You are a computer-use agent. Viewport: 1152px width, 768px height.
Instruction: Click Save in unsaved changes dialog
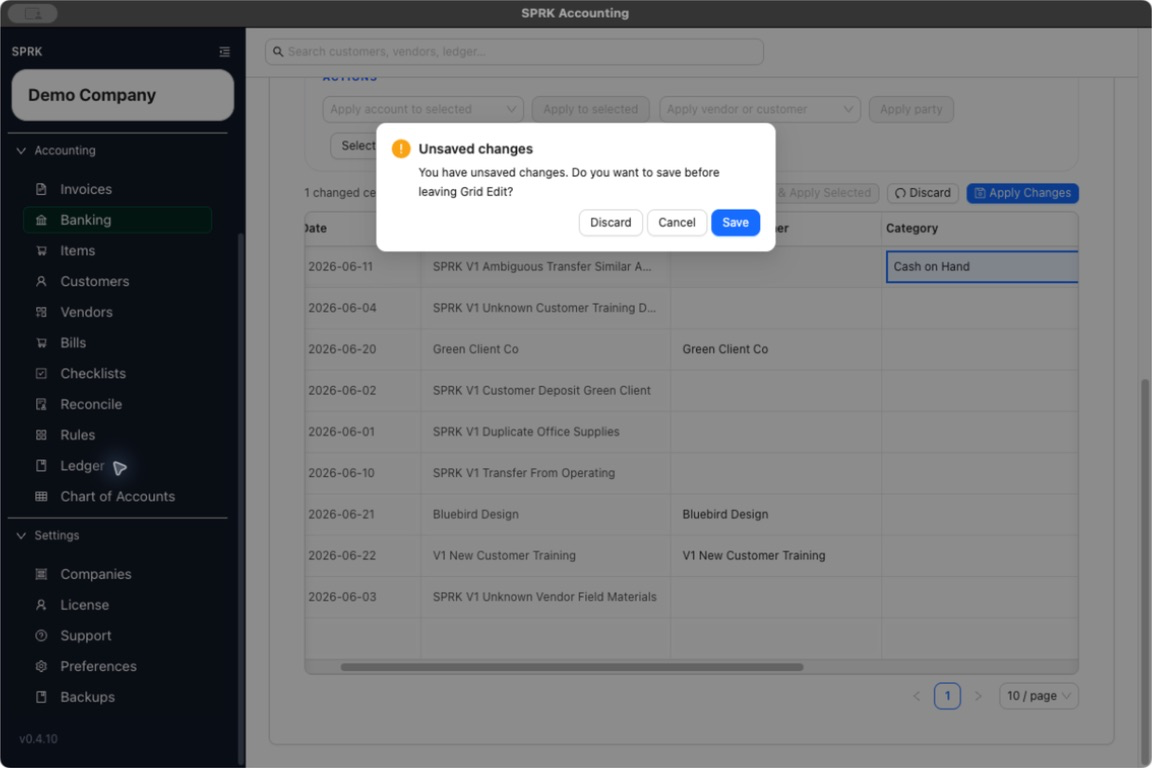point(735,223)
